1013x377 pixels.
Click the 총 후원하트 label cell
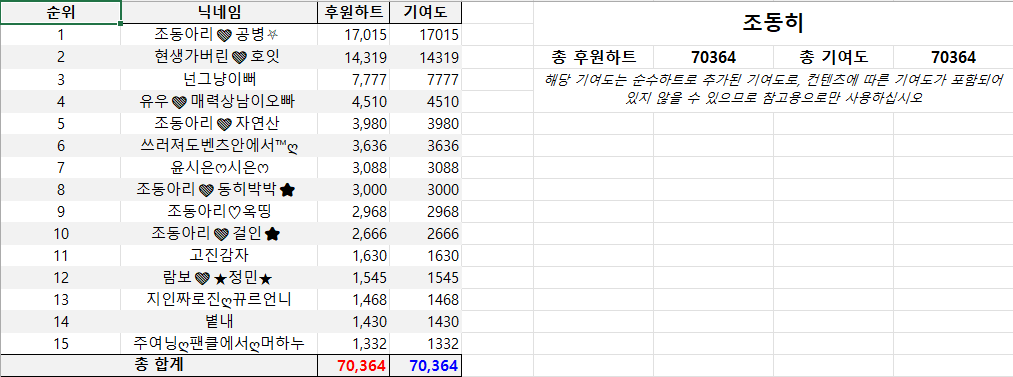coord(593,57)
